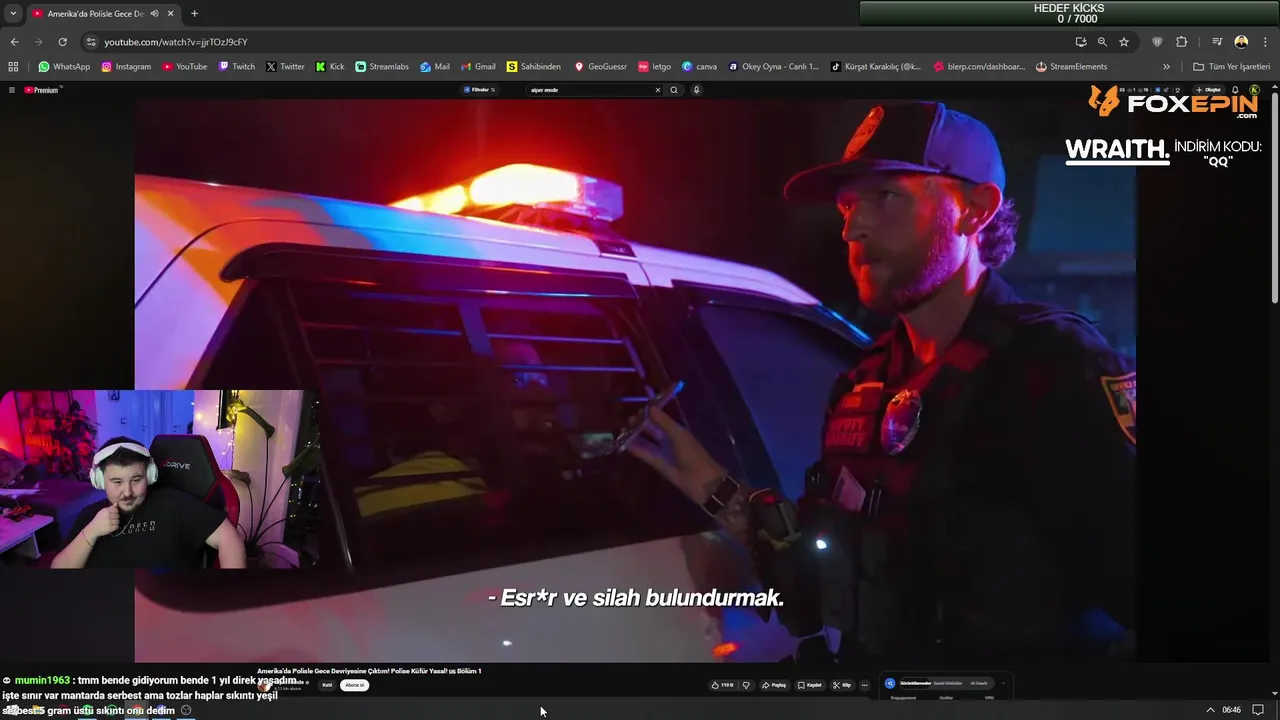Open the Gmail bookmark
1280x720 pixels.
(478, 67)
